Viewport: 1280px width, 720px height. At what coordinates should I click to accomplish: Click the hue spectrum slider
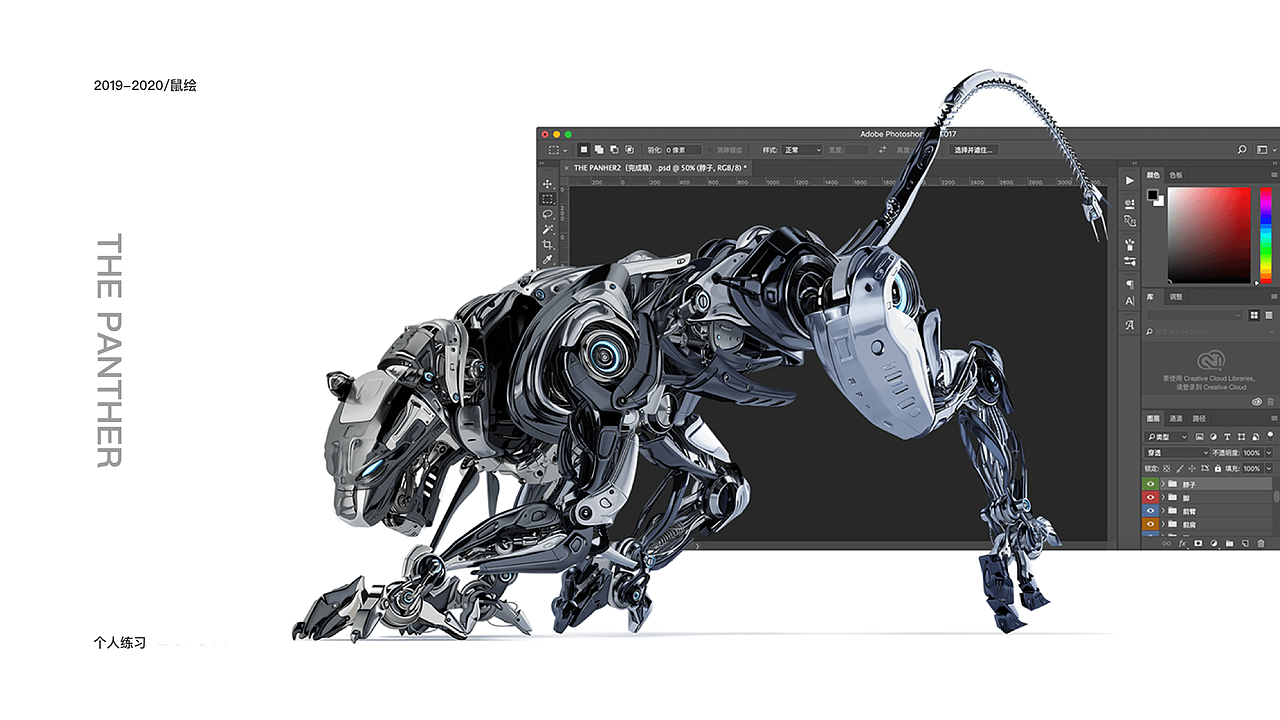[x=1266, y=235]
